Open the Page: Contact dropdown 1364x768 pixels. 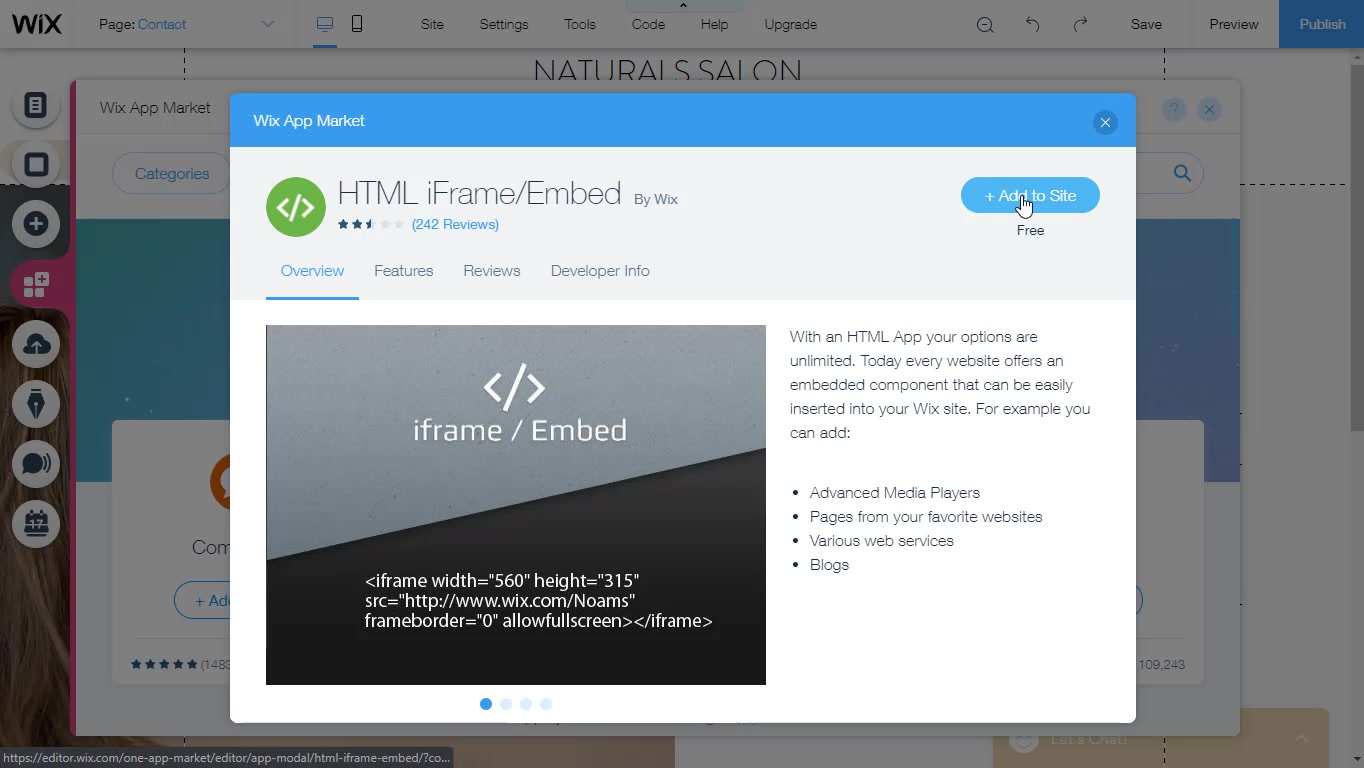tap(186, 24)
